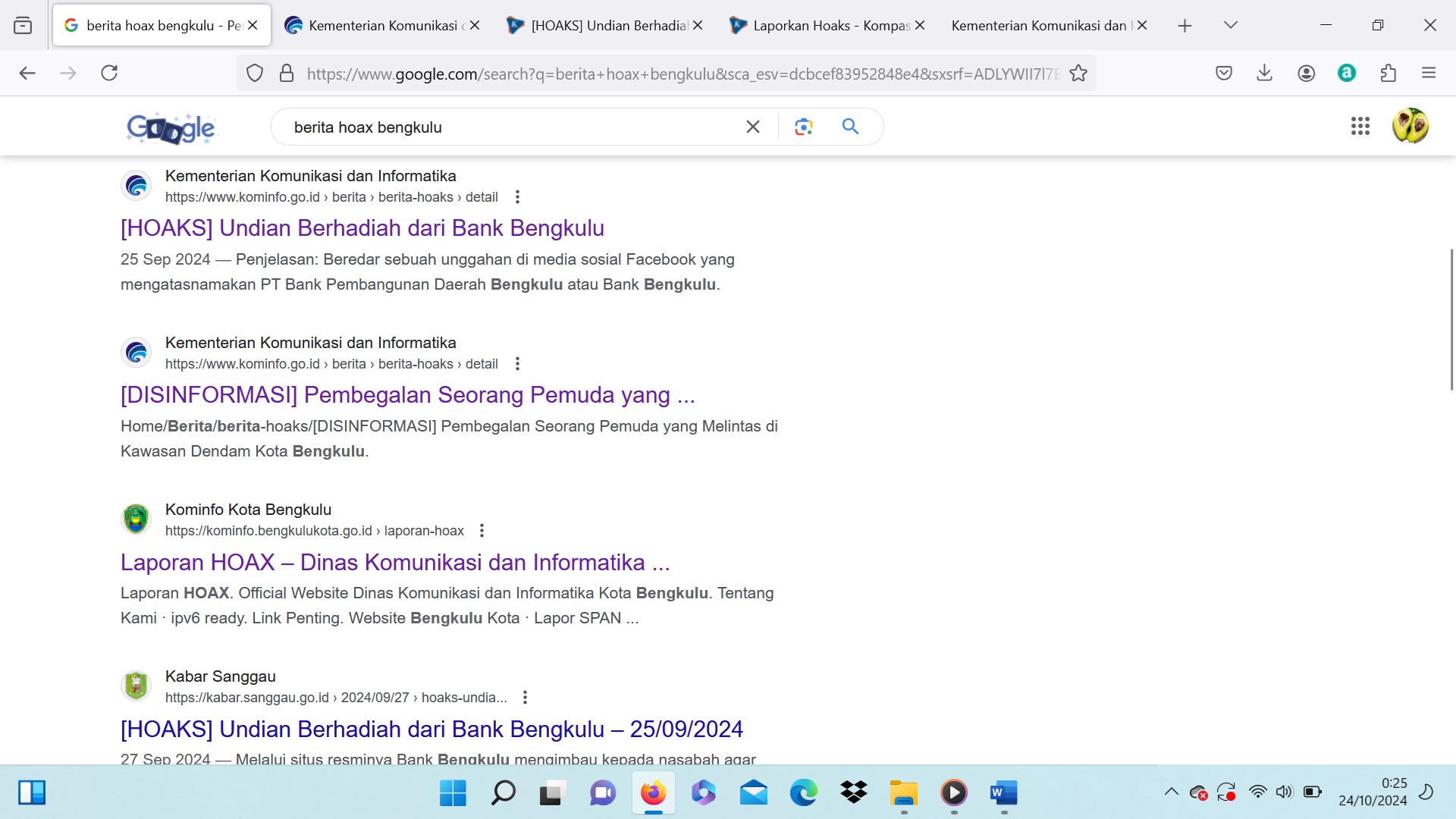This screenshot has height=819, width=1456.
Task: Reload the current Google page
Action: tap(109, 73)
